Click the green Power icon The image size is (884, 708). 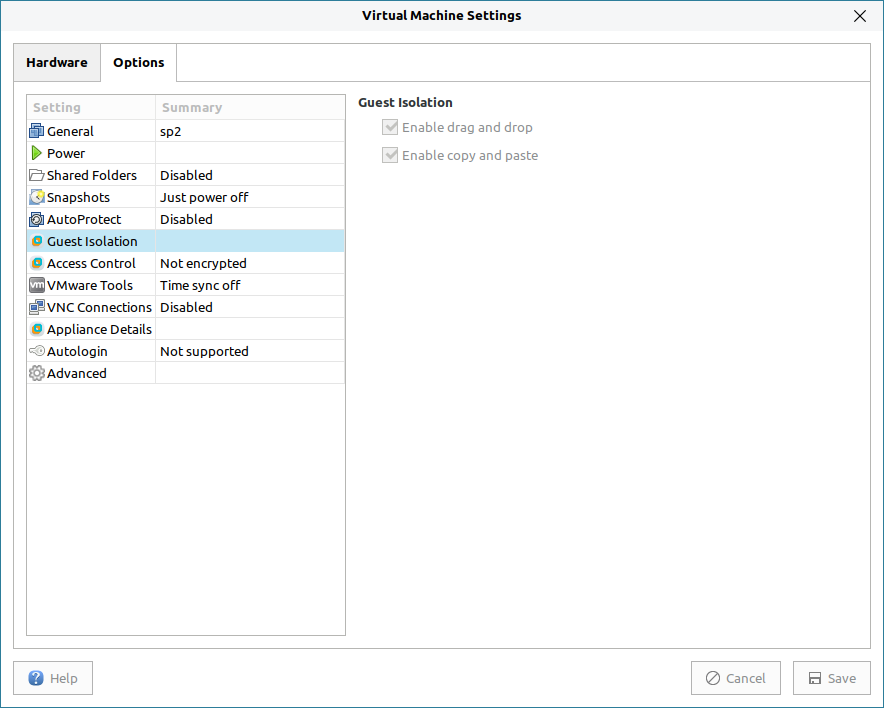(37, 153)
